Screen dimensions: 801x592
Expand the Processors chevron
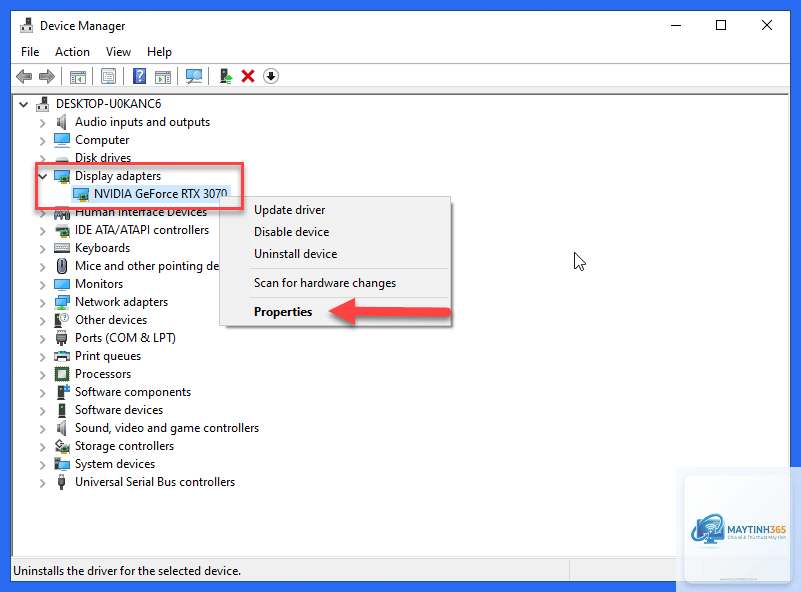pyautogui.click(x=43, y=374)
